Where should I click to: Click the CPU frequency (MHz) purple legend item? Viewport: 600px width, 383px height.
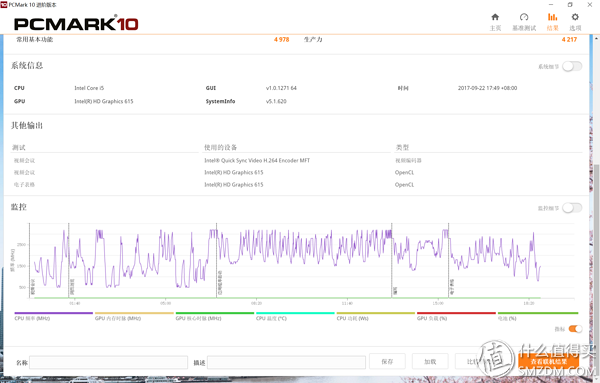pos(54,316)
